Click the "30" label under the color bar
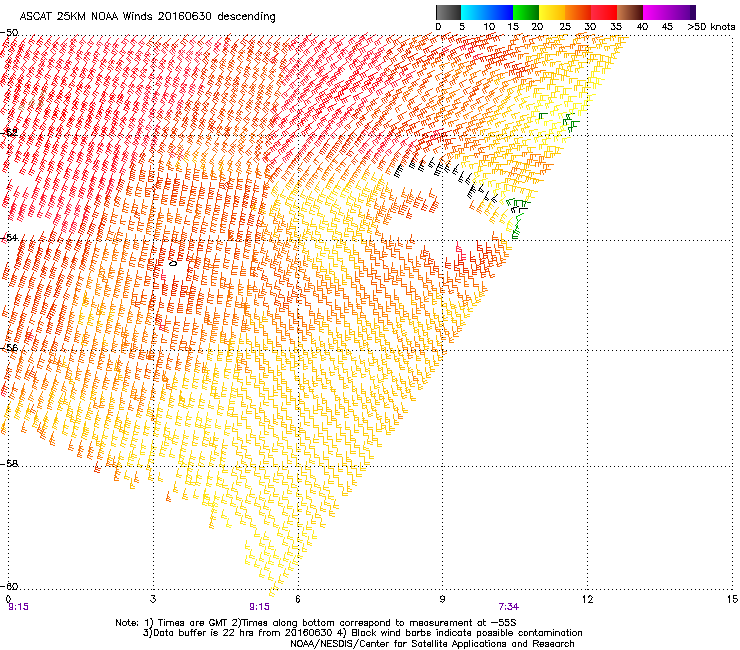Viewport: 740px width, 650px height. (x=590, y=27)
